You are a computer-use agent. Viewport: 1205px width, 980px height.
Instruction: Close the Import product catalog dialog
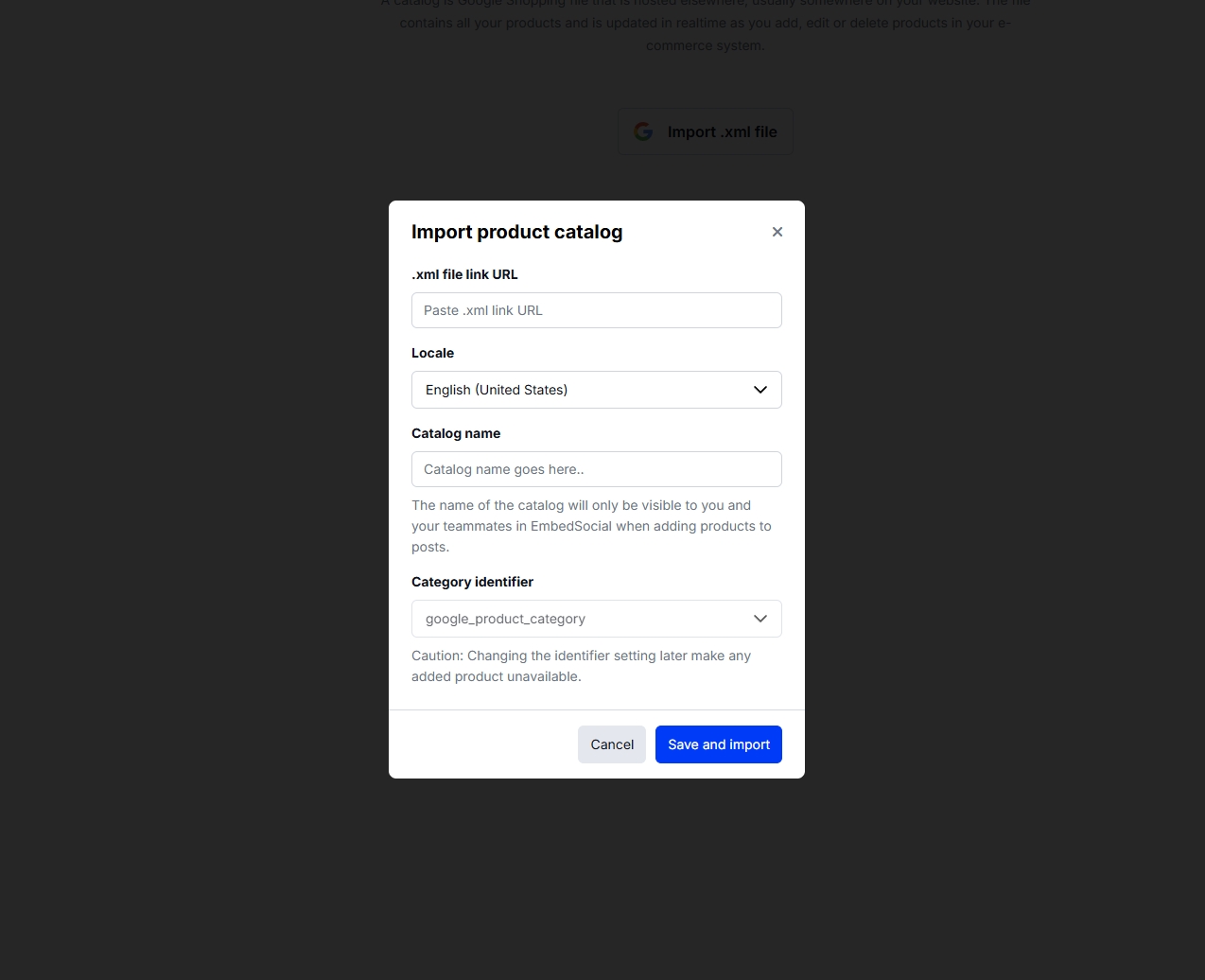(x=777, y=232)
